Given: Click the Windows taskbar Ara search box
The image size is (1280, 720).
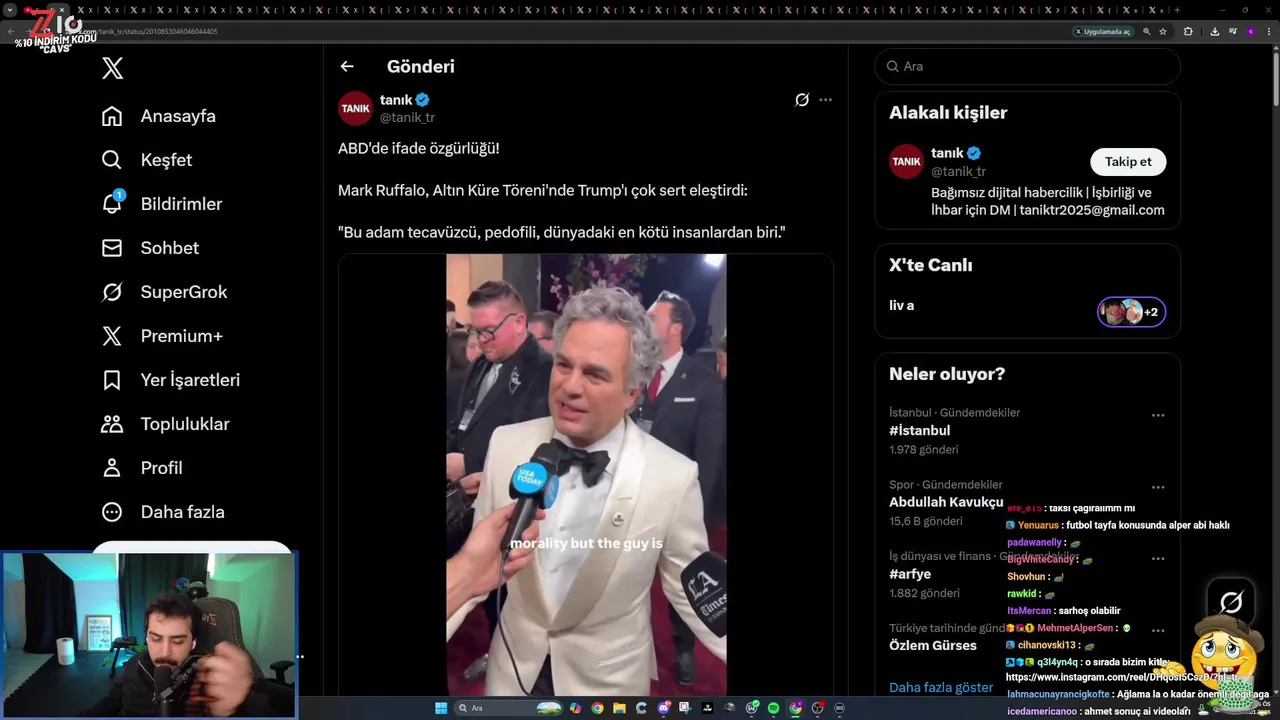Looking at the screenshot, I should 508,708.
